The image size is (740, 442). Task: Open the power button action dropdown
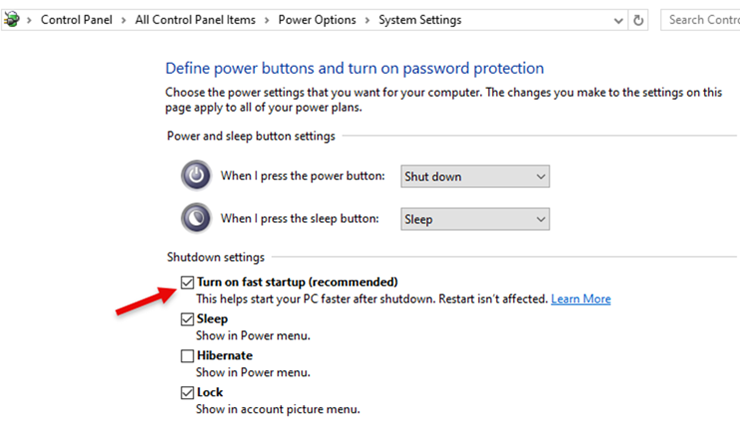[475, 177]
